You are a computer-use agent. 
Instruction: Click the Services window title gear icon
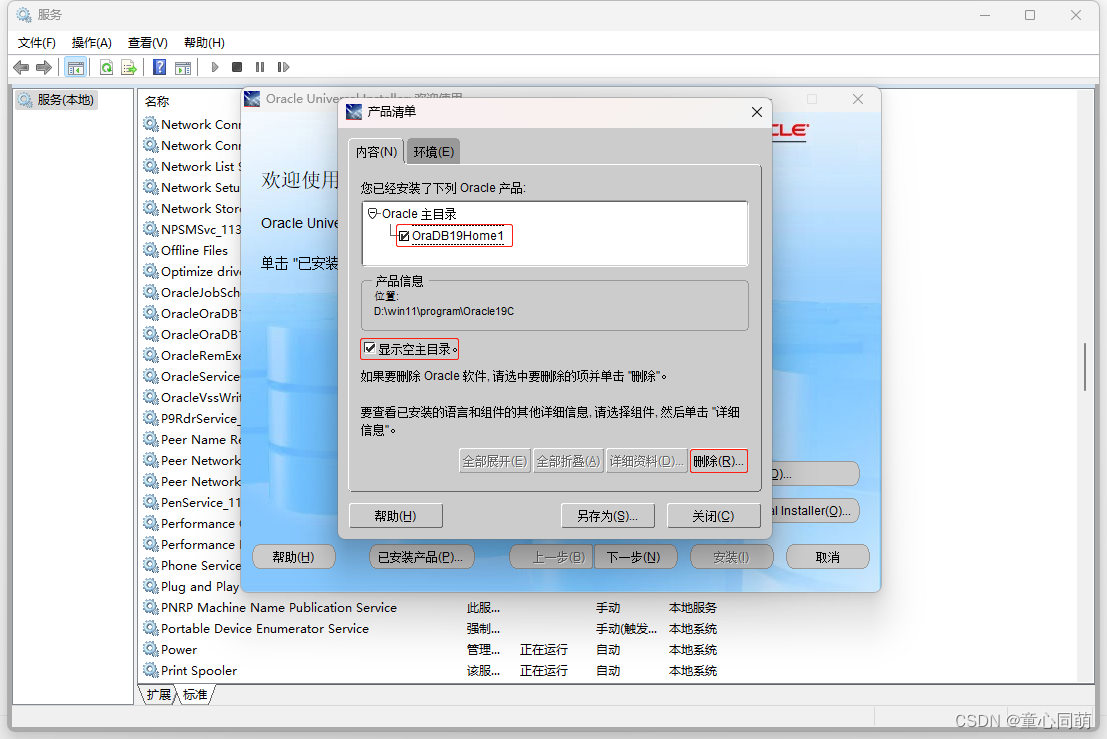tap(24, 15)
